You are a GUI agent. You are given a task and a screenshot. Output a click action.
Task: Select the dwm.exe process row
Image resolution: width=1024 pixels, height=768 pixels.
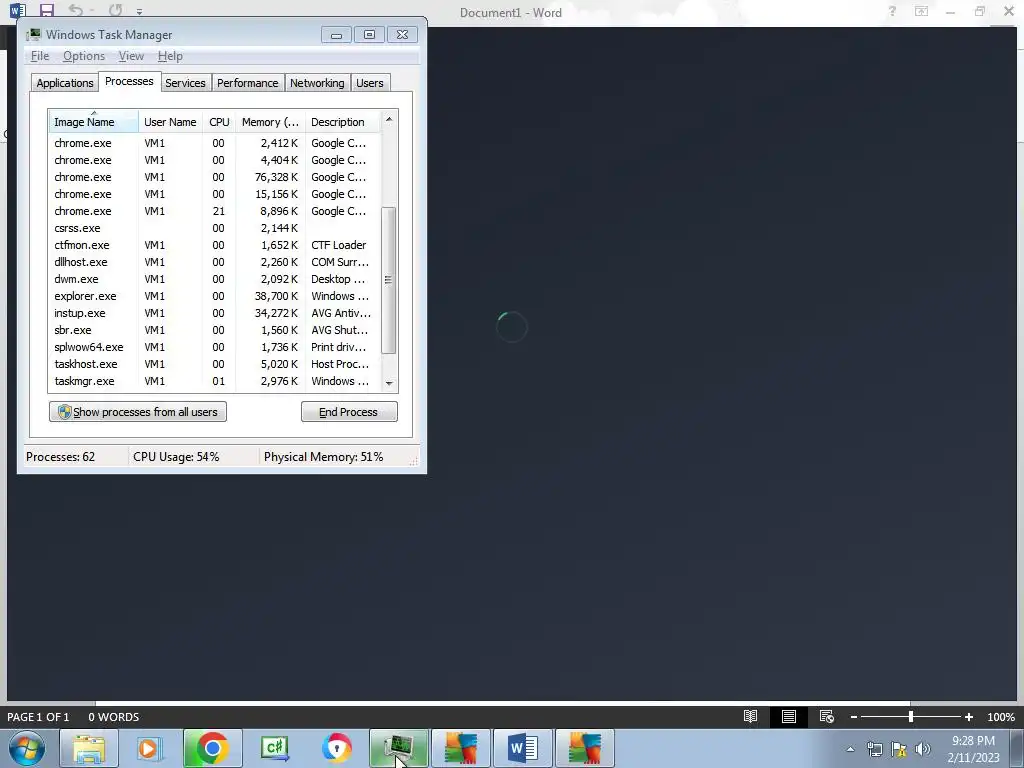click(214, 279)
